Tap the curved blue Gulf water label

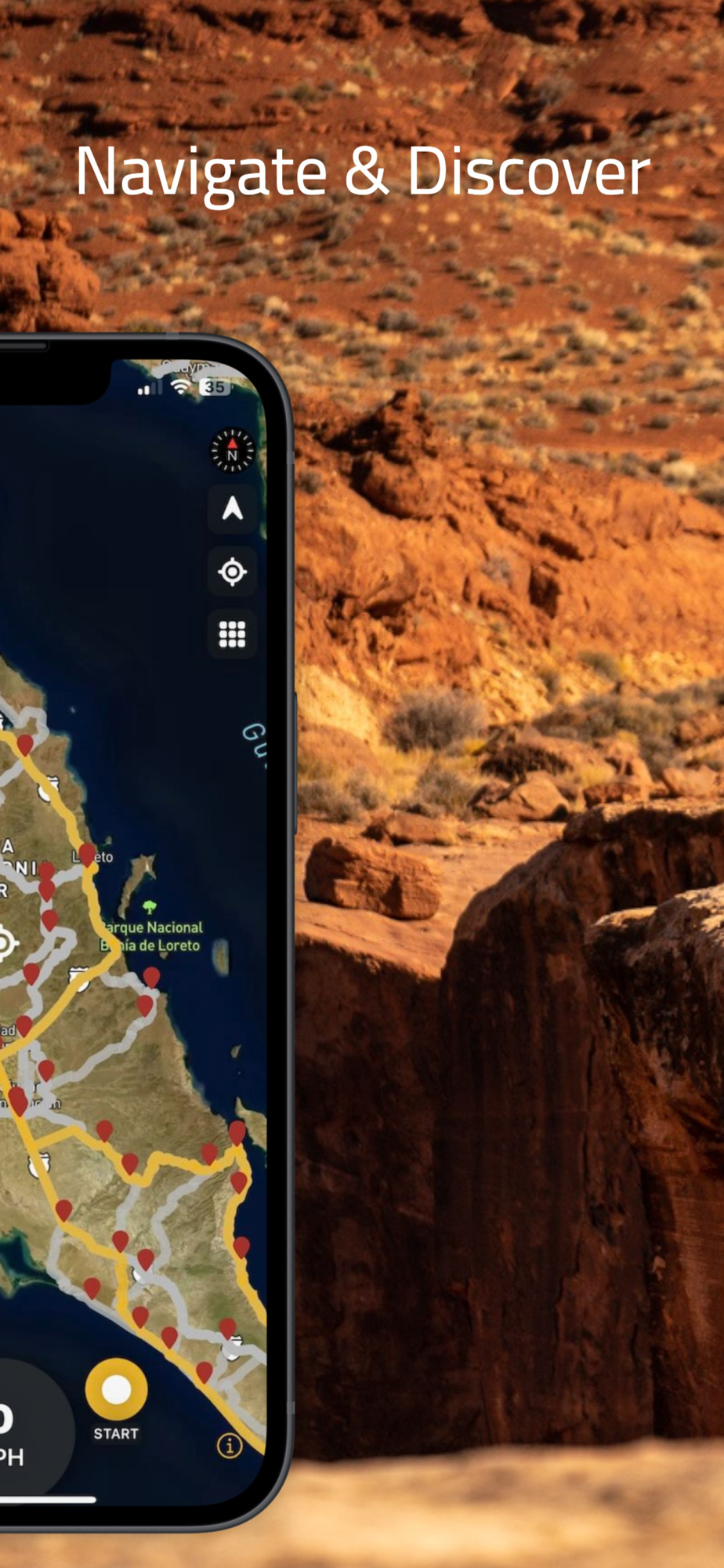pyautogui.click(x=255, y=744)
